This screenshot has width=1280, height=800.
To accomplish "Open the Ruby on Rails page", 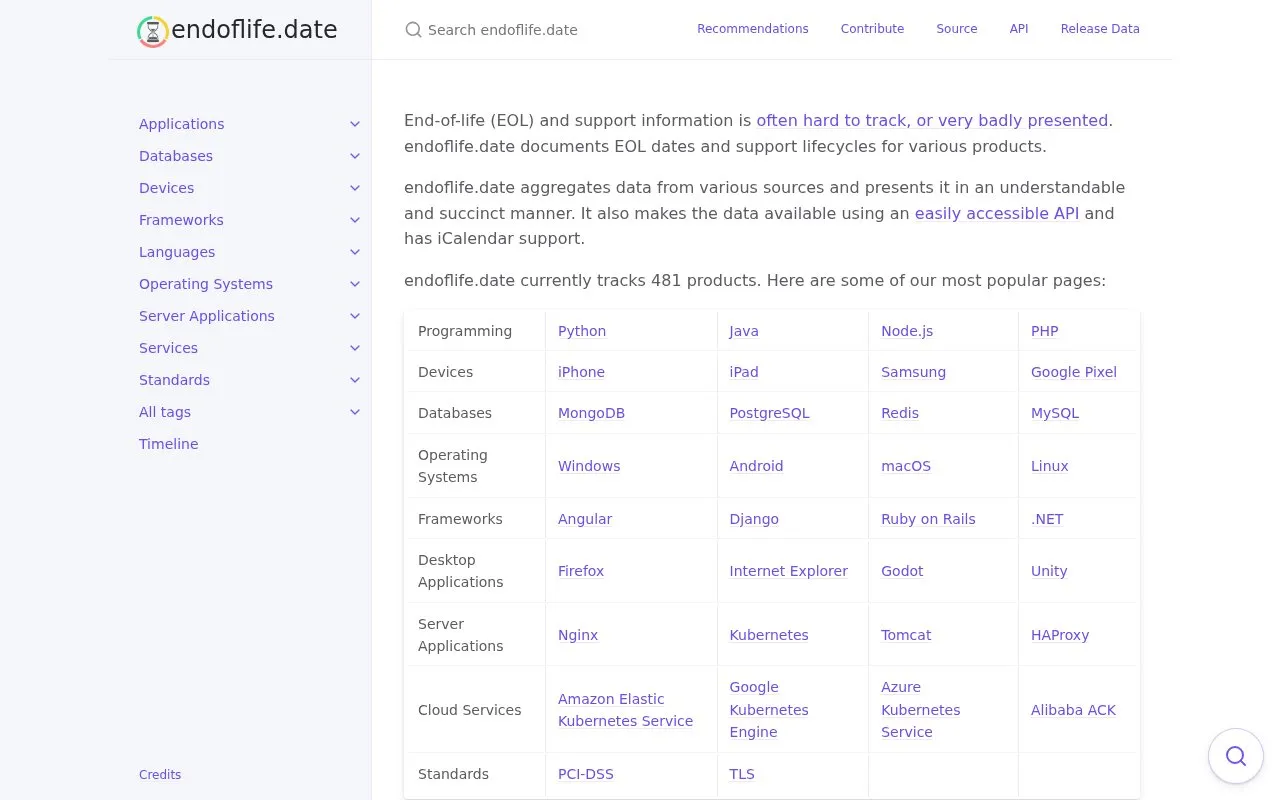I will pyautogui.click(x=928, y=519).
